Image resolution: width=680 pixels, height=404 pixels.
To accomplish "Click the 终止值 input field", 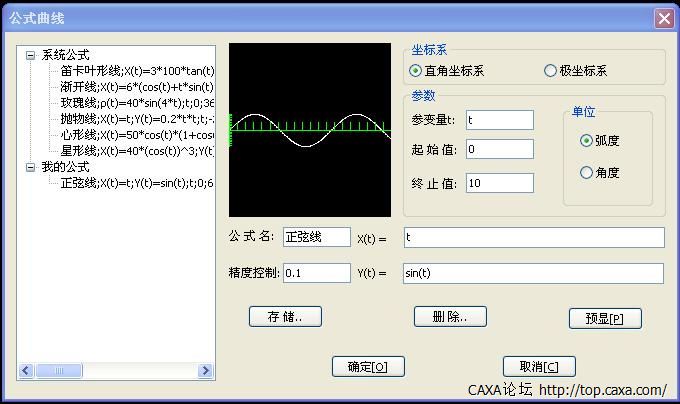I will coord(500,183).
